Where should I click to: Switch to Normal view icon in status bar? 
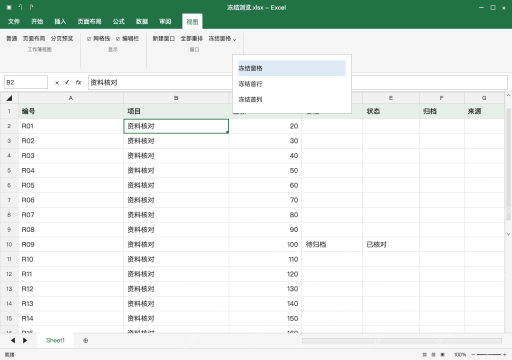tap(424, 355)
